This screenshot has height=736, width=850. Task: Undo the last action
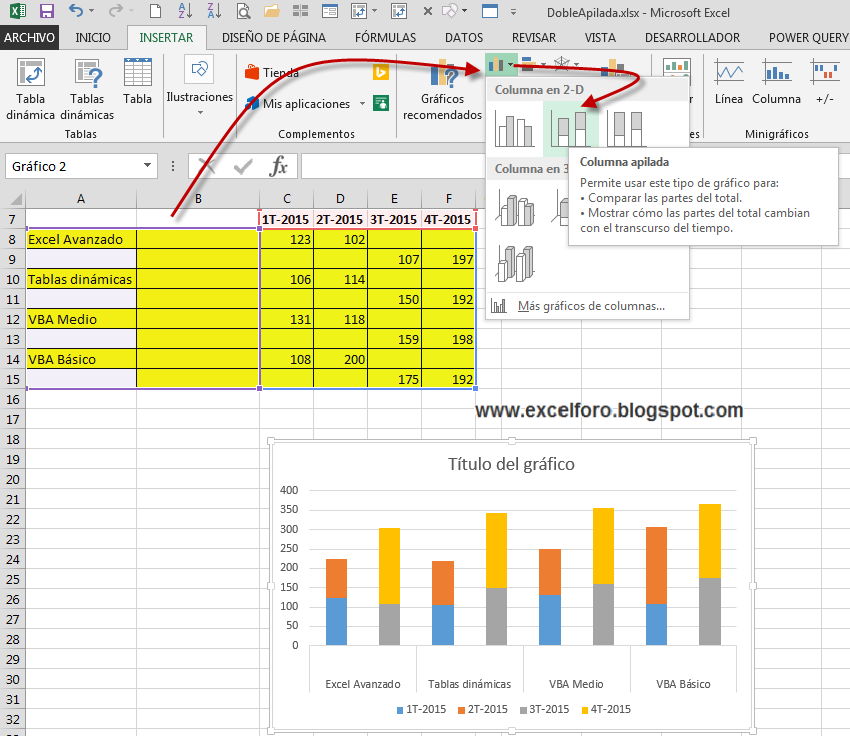[x=76, y=10]
